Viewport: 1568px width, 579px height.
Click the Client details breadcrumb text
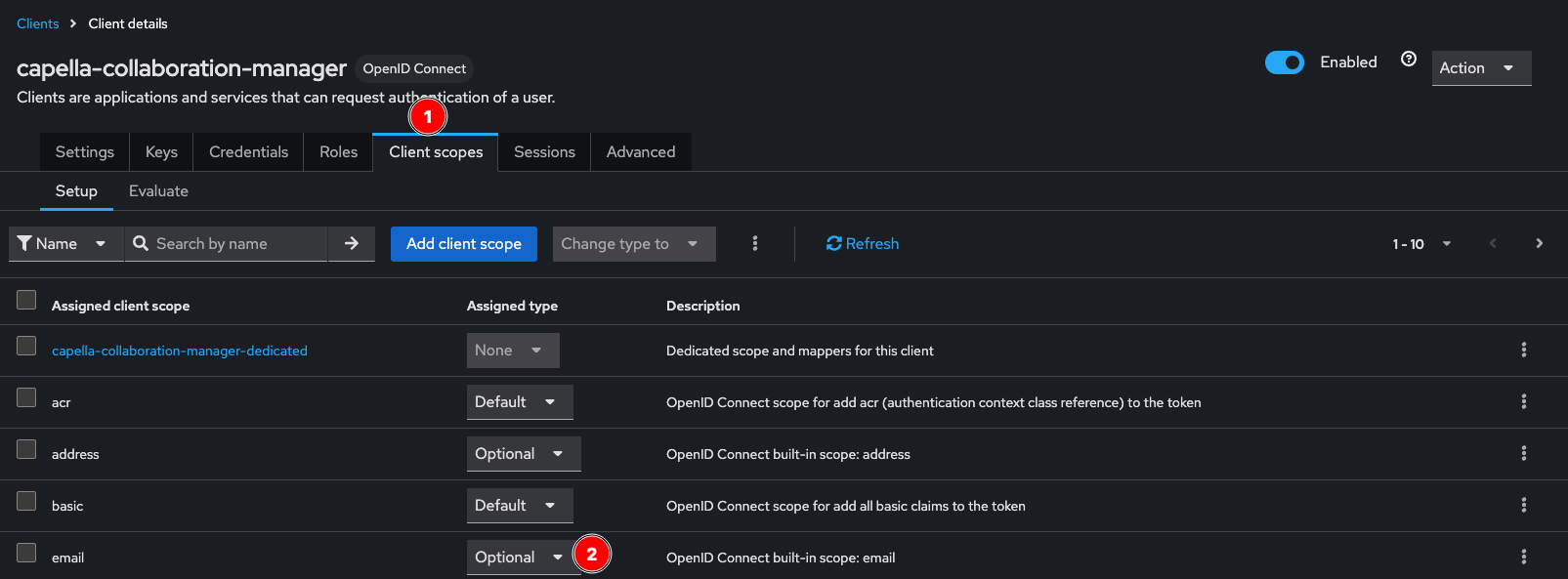click(x=128, y=23)
